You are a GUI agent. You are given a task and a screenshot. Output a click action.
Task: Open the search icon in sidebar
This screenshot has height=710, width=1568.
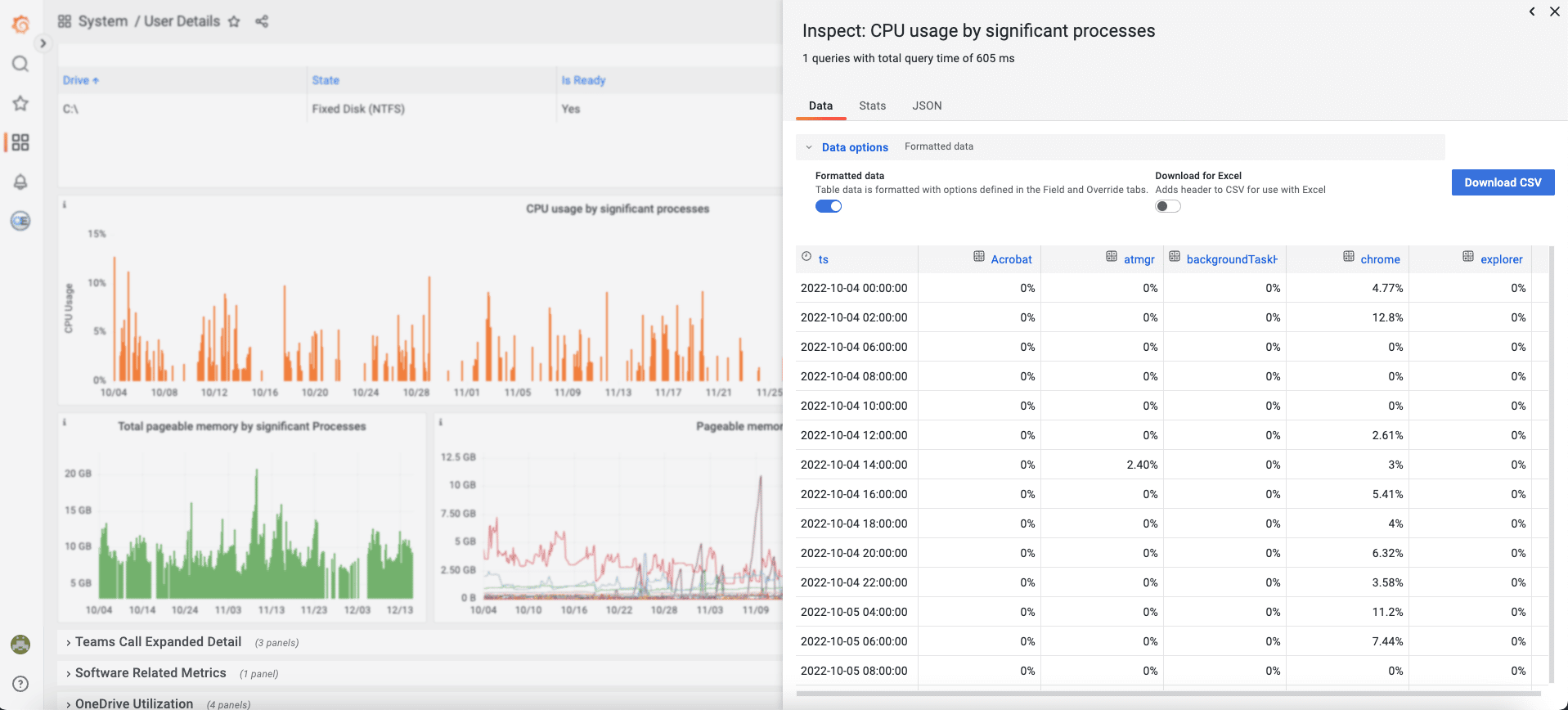[x=20, y=64]
